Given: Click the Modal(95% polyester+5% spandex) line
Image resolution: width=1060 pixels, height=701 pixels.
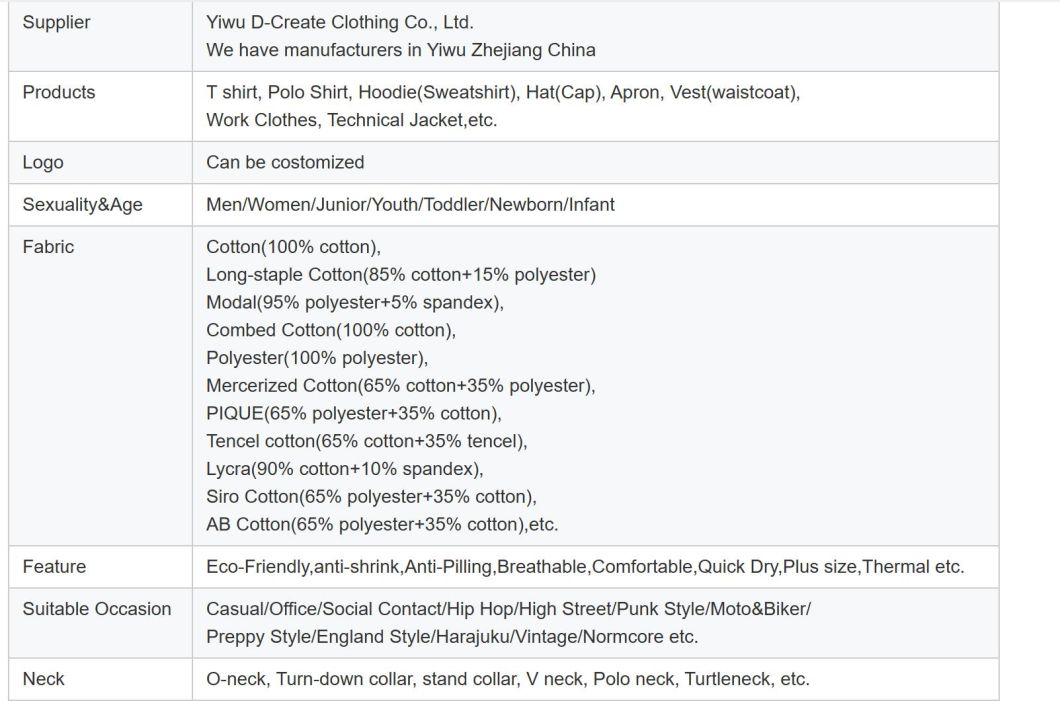Looking at the screenshot, I should click(355, 303).
